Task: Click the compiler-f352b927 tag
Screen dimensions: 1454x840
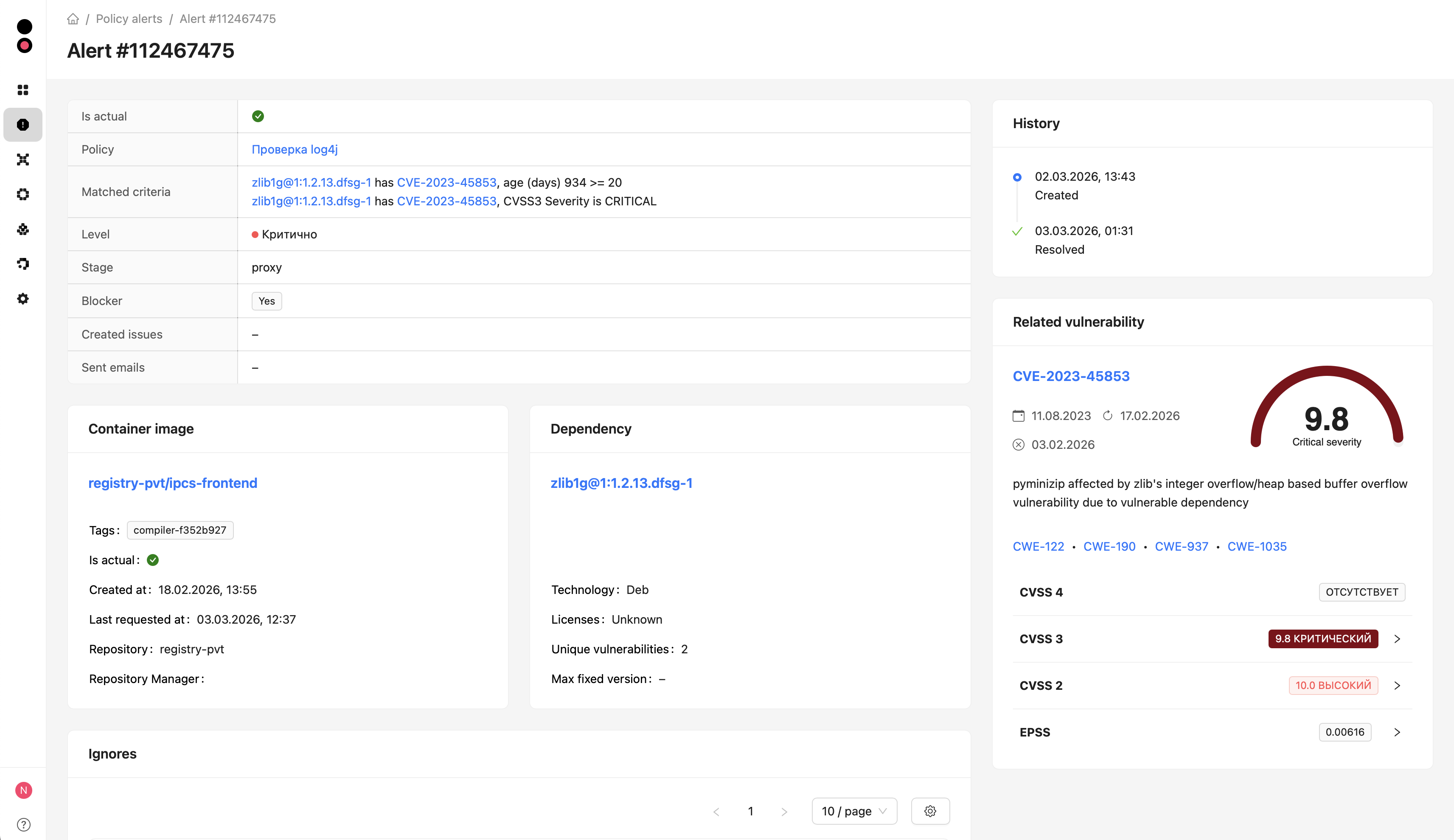Action: pyautogui.click(x=180, y=530)
